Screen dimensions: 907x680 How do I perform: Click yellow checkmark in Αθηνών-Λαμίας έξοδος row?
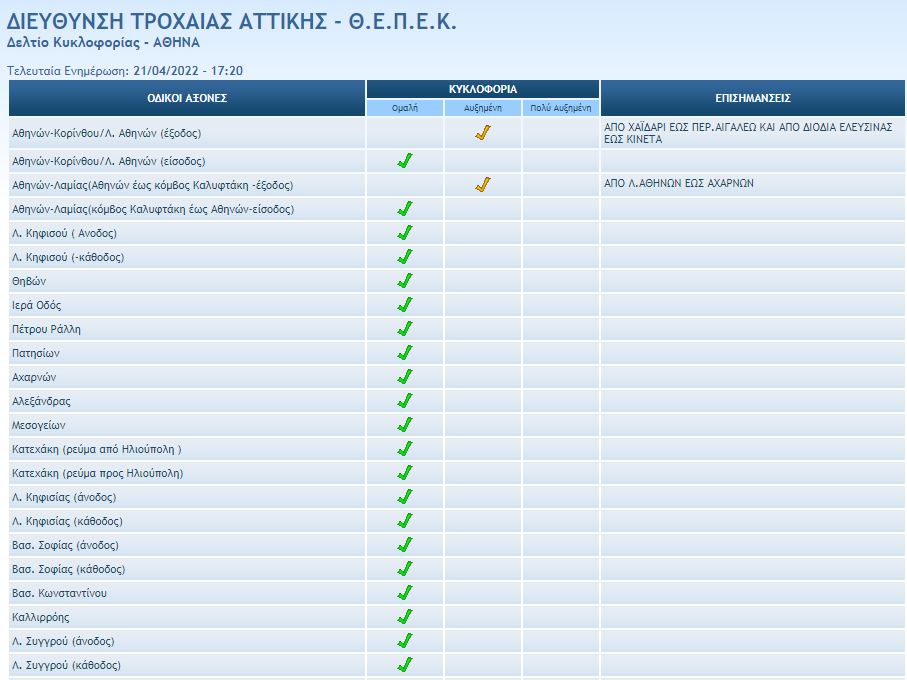pos(483,185)
